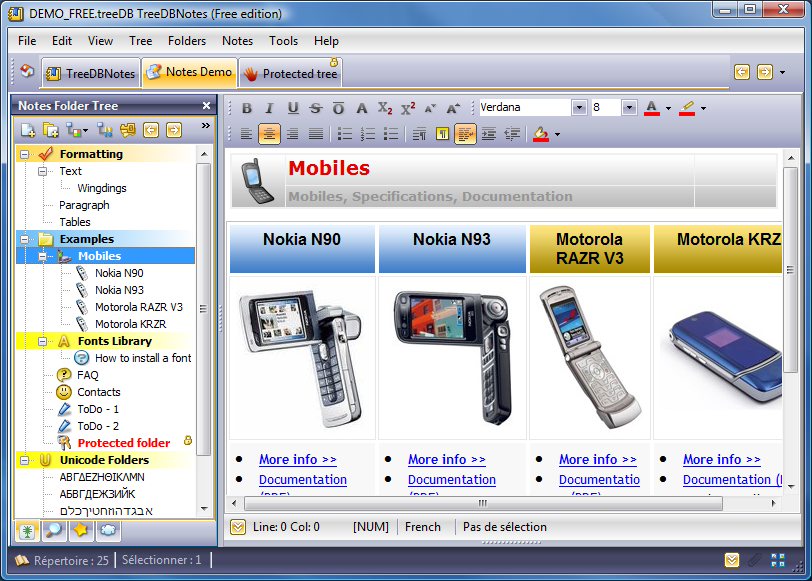Screen dimensions: 812x581
Task: Collapse the Formatting folder
Action: 24,154
